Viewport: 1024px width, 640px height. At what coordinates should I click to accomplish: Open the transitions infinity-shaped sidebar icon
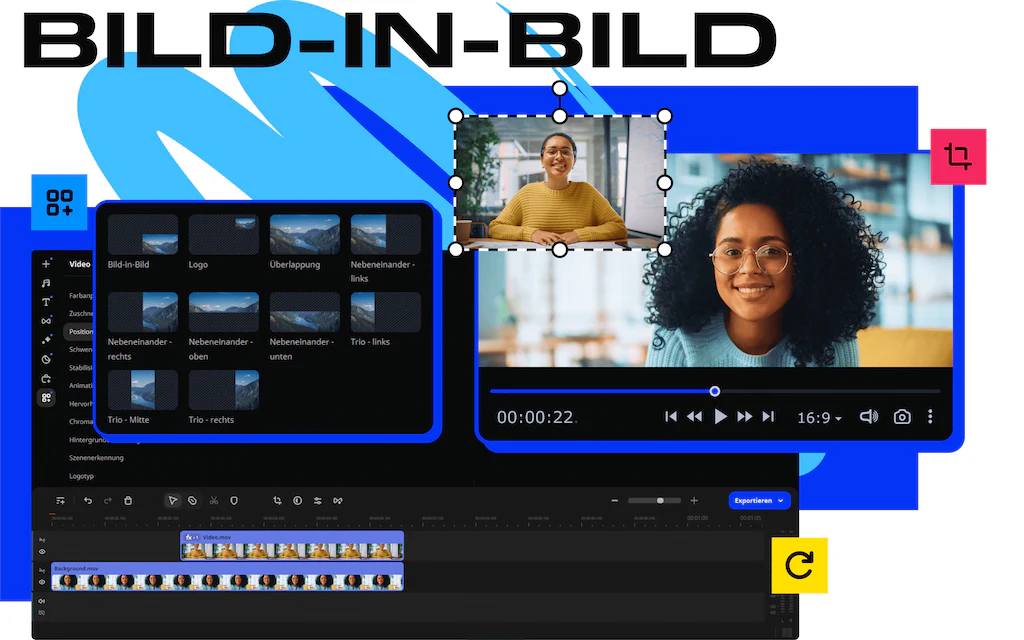(x=46, y=321)
